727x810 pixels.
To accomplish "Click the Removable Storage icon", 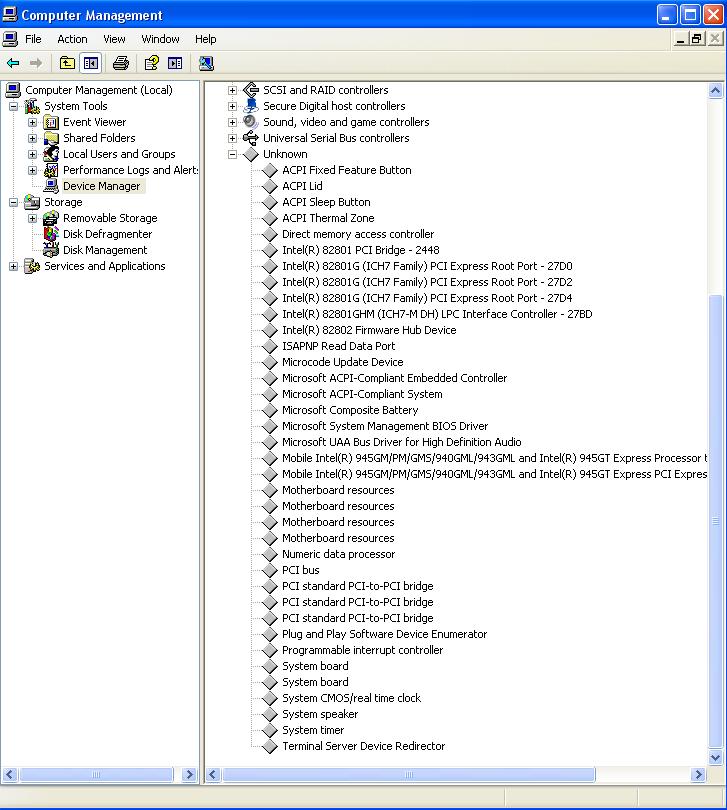I will tap(51, 218).
